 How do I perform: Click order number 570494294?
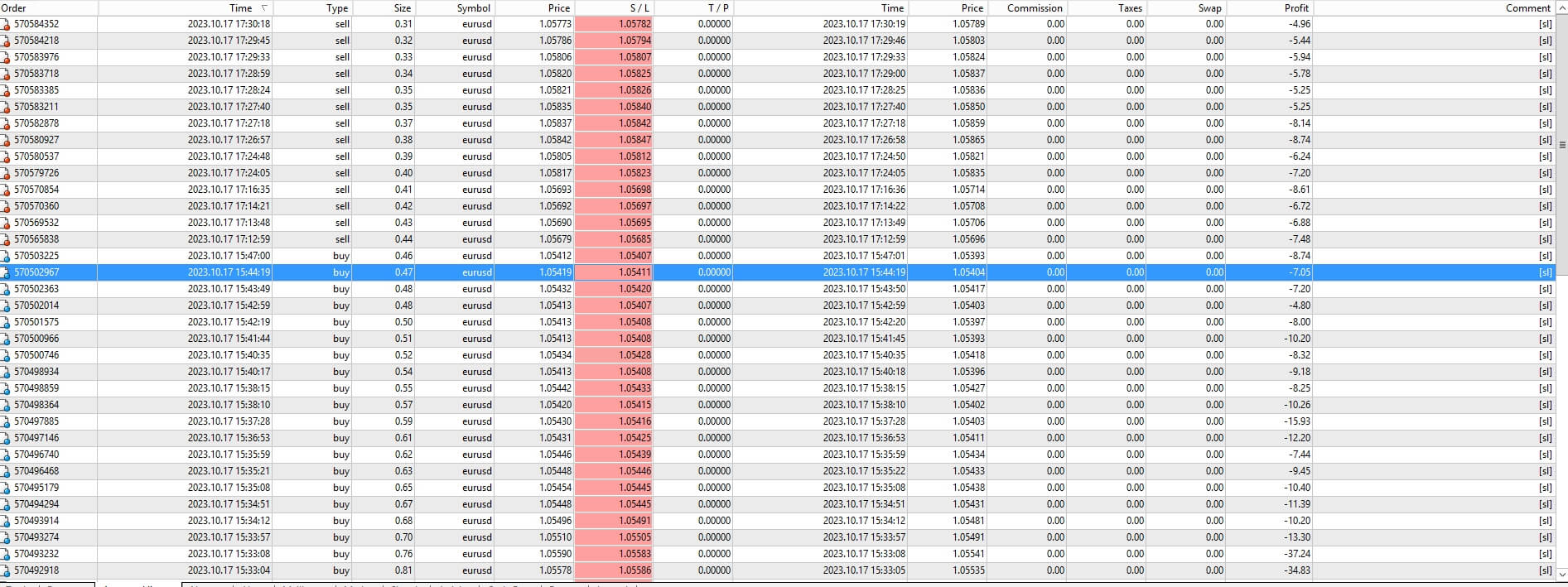pyautogui.click(x=36, y=504)
